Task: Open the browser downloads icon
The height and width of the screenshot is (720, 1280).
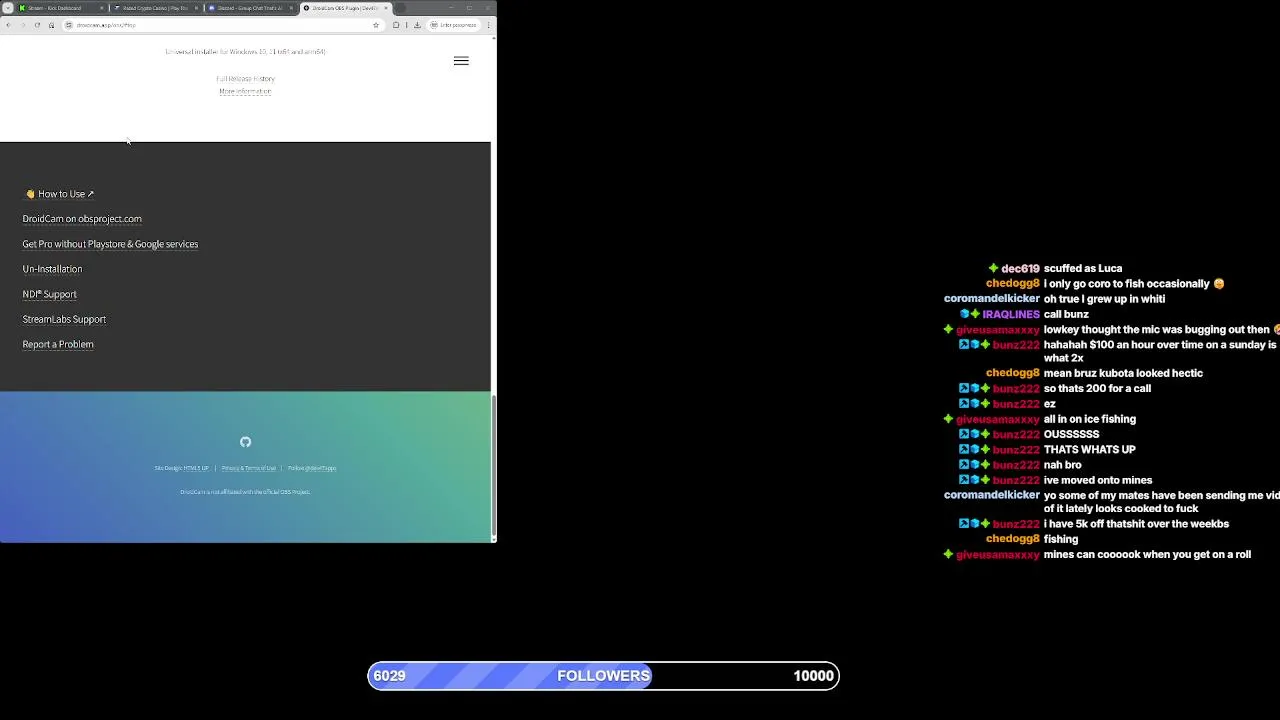Action: click(x=417, y=25)
